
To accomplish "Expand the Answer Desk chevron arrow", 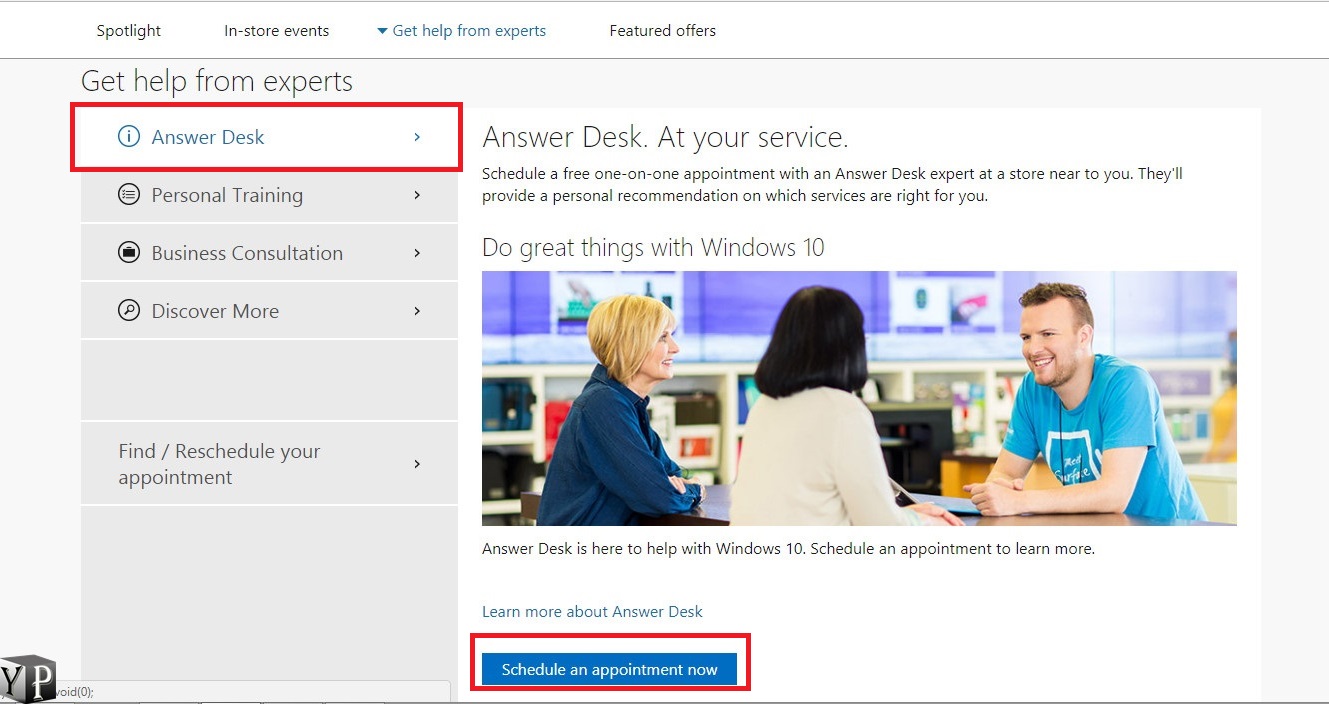I will 417,137.
